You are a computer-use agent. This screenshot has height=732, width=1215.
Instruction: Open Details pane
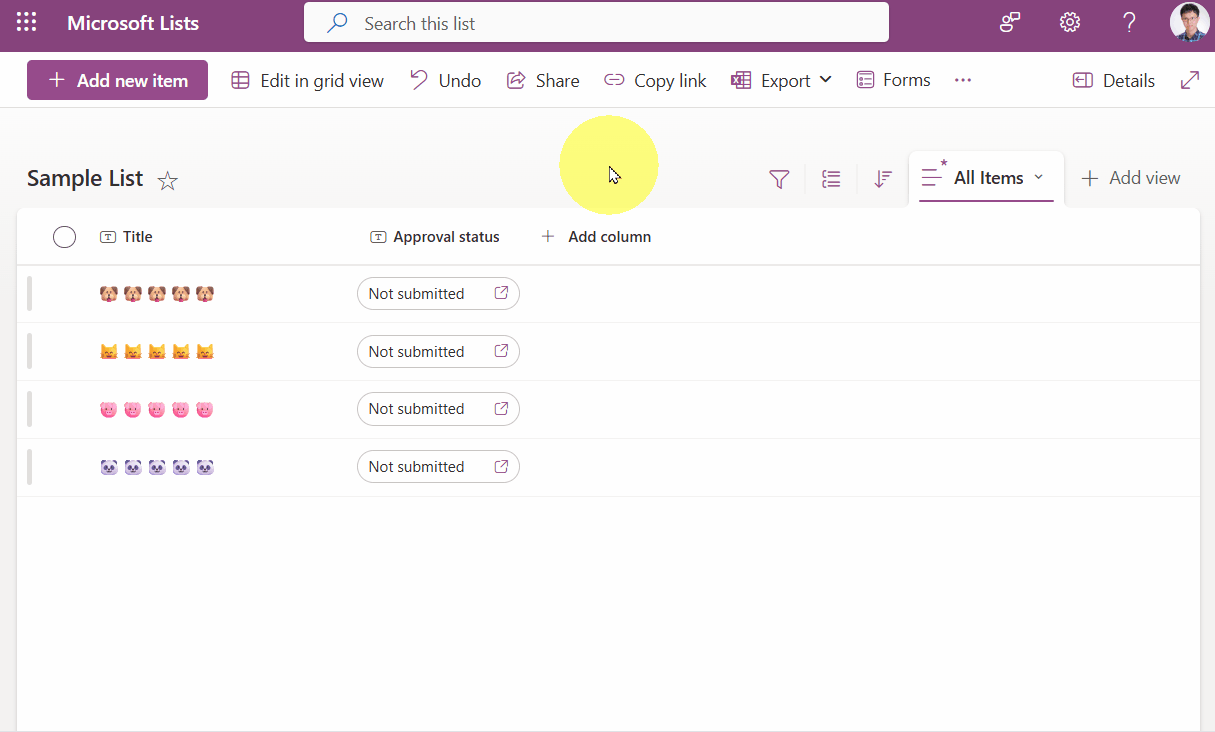coord(1113,81)
